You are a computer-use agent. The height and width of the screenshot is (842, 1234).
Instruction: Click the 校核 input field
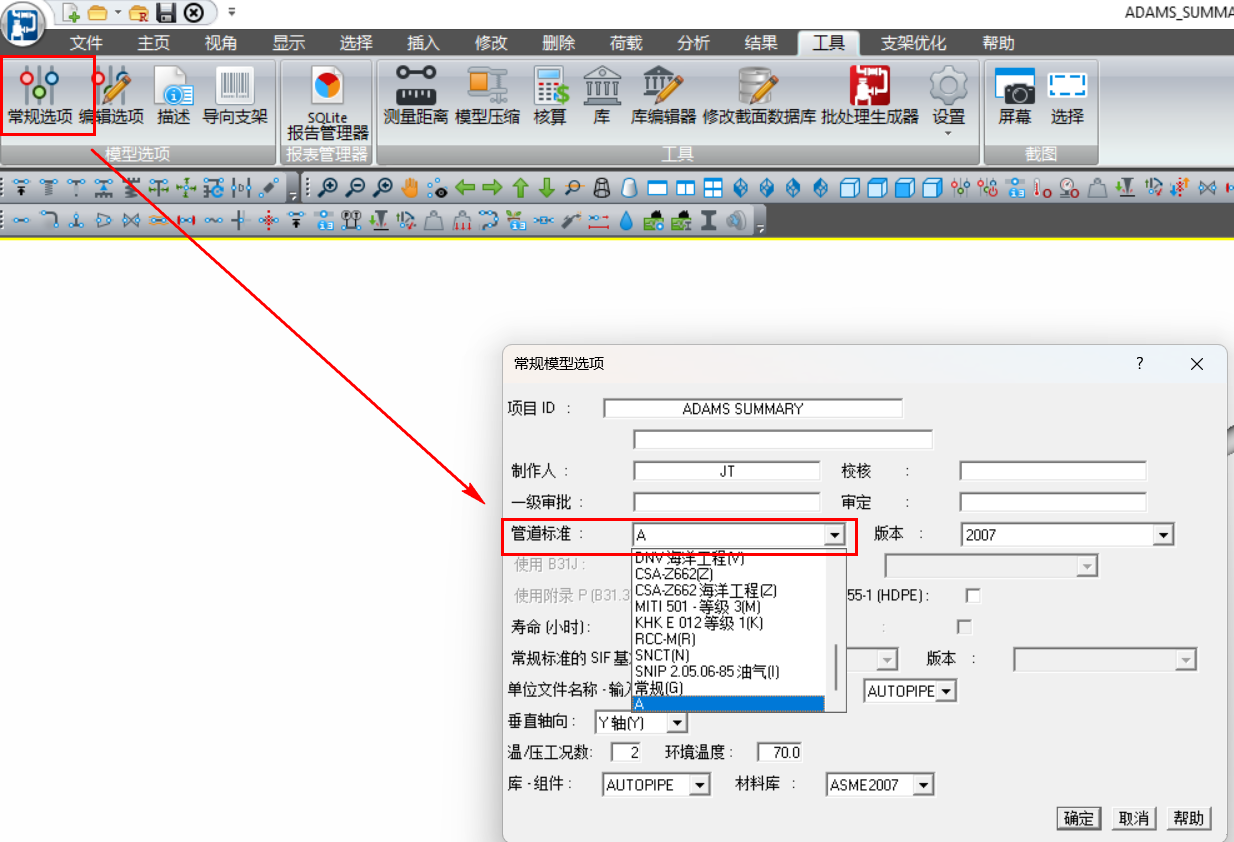[1053, 471]
